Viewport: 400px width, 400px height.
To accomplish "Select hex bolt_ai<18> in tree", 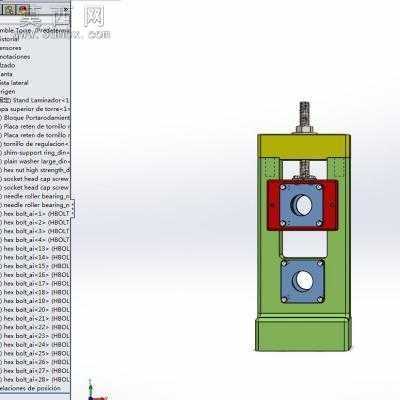I will [35, 292].
